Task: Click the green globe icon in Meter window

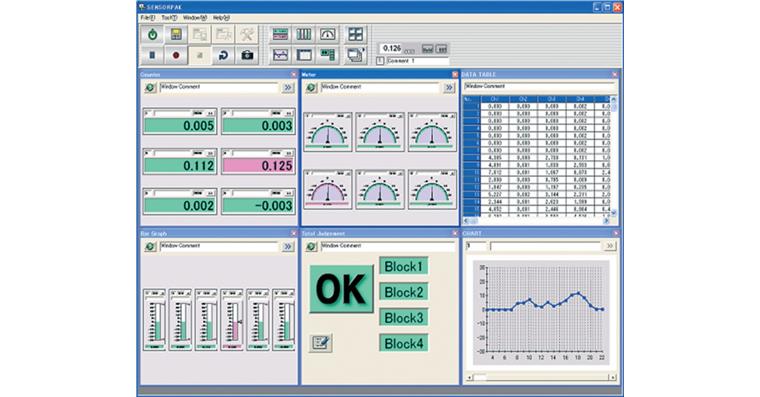Action: click(x=311, y=88)
